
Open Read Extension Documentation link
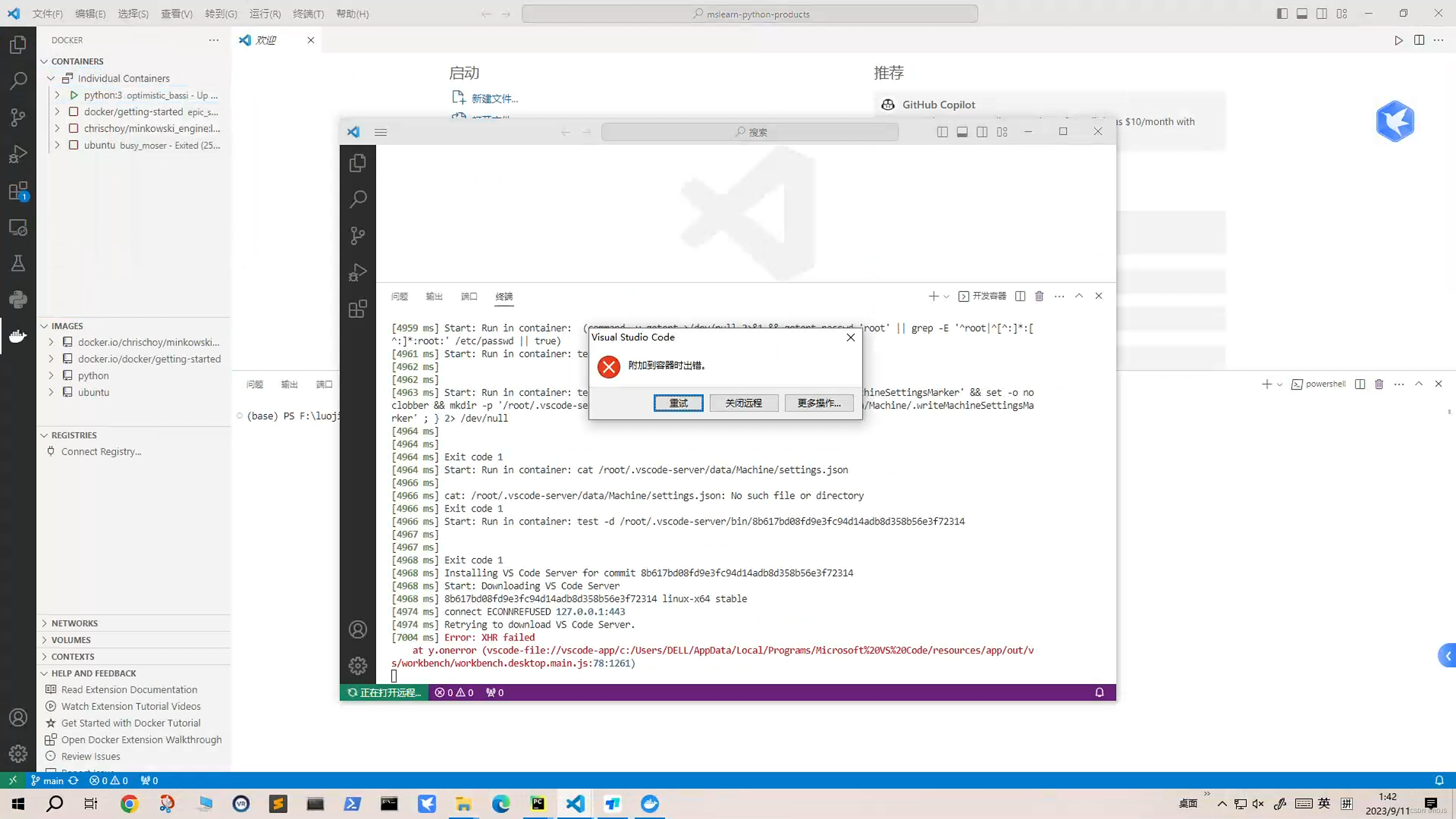pyautogui.click(x=129, y=690)
